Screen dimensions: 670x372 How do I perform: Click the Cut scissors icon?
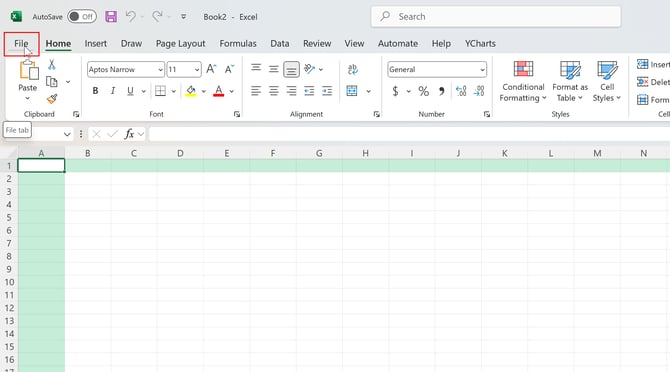(x=52, y=64)
